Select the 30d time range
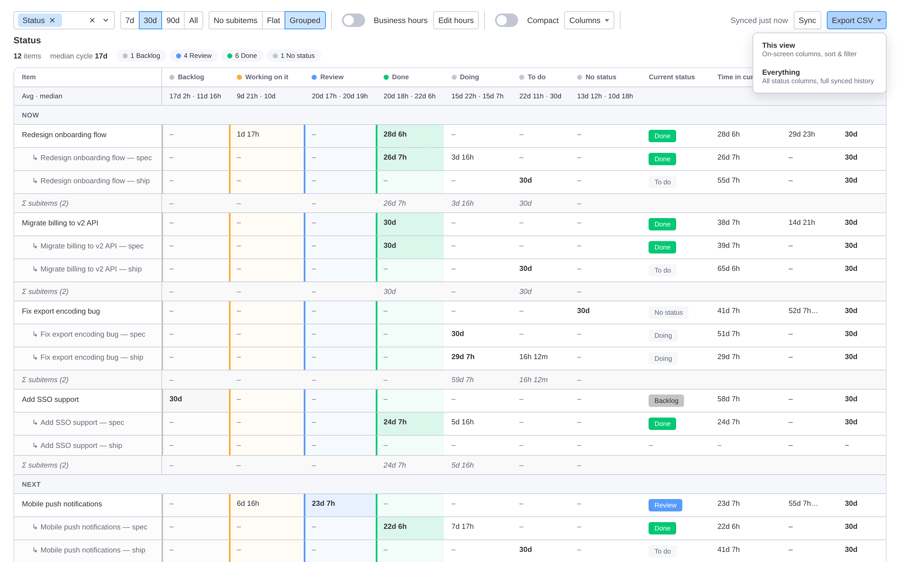Screen dimensions: 900x562 pos(150,20)
